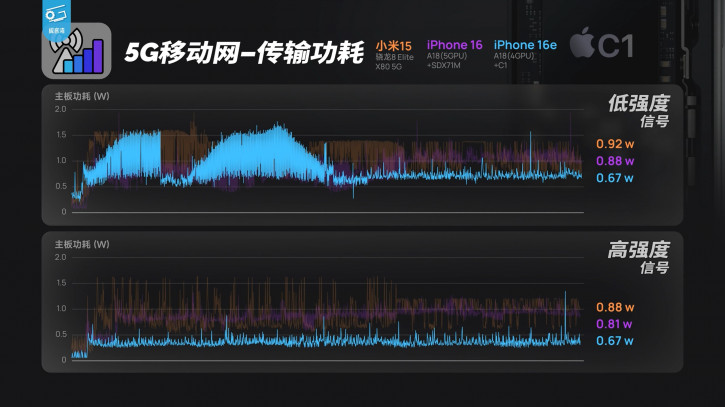Click the 1.5 axis tick in high-signal chart
Image resolution: width=725 pixels, height=407 pixels.
61,283
